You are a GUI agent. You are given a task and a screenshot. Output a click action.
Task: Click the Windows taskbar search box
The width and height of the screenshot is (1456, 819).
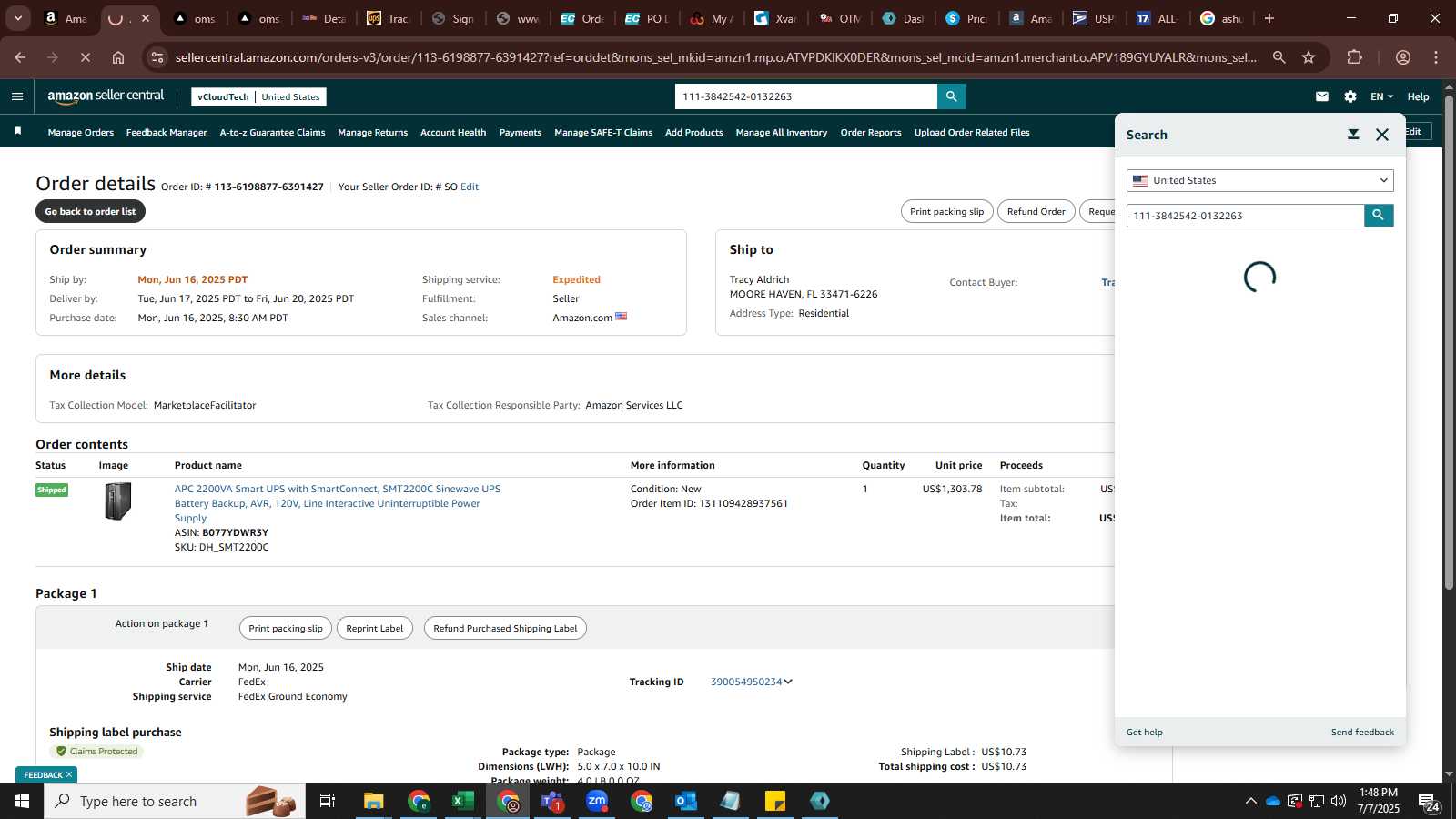click(175, 801)
